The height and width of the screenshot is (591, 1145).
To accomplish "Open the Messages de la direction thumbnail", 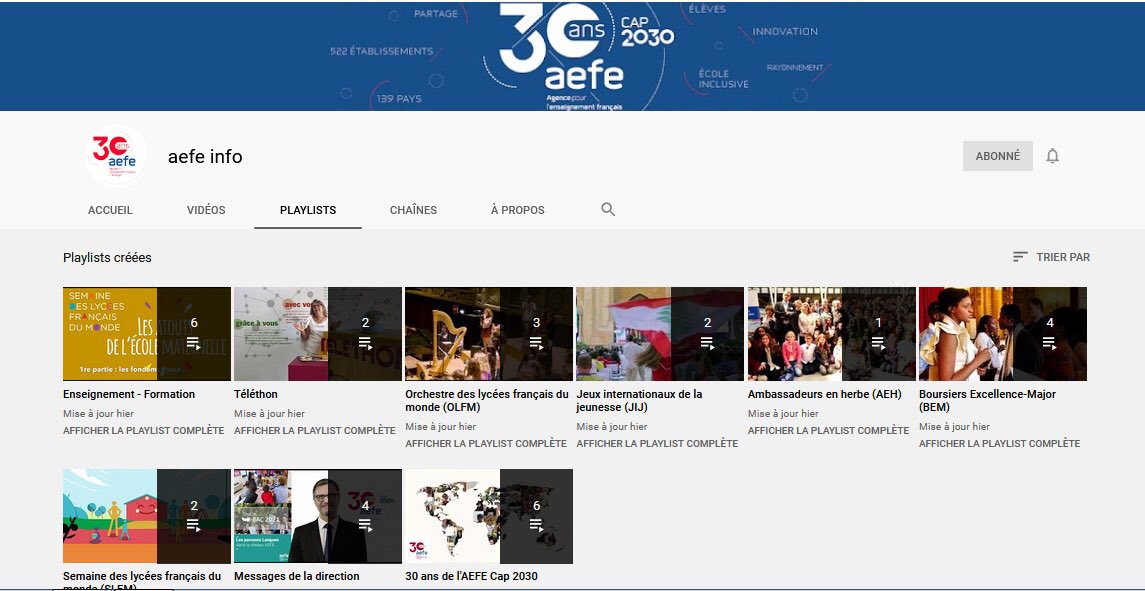I will click(318, 516).
